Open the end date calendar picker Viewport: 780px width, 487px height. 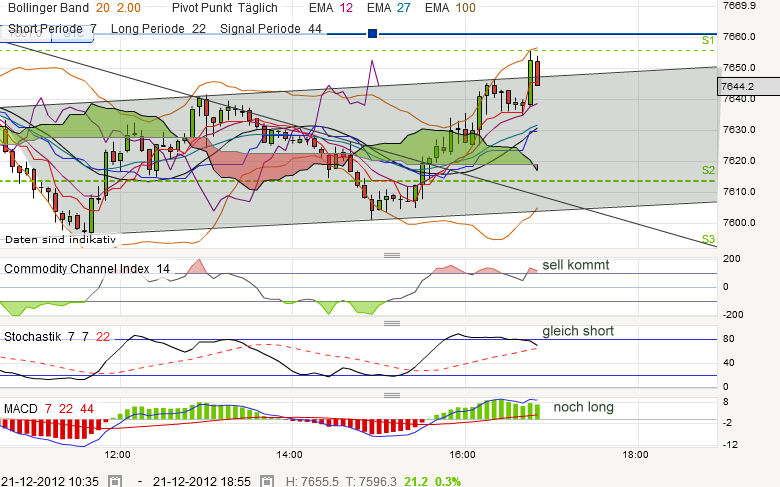[267, 481]
